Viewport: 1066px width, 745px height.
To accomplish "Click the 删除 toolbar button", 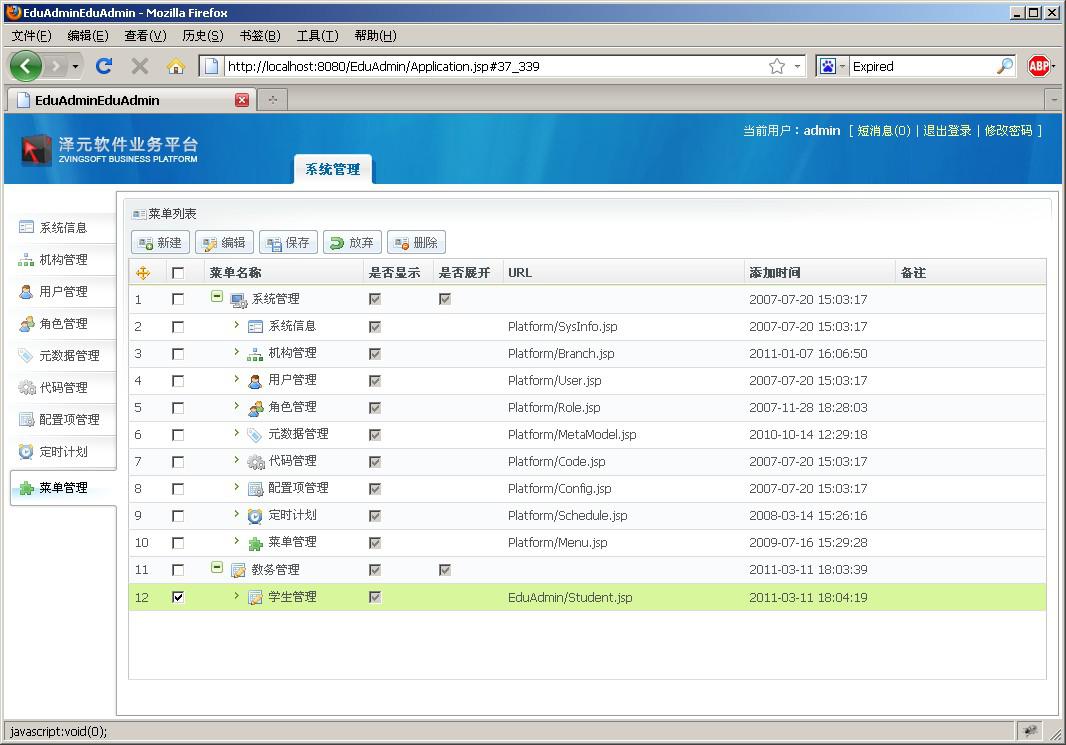I will tap(416, 242).
